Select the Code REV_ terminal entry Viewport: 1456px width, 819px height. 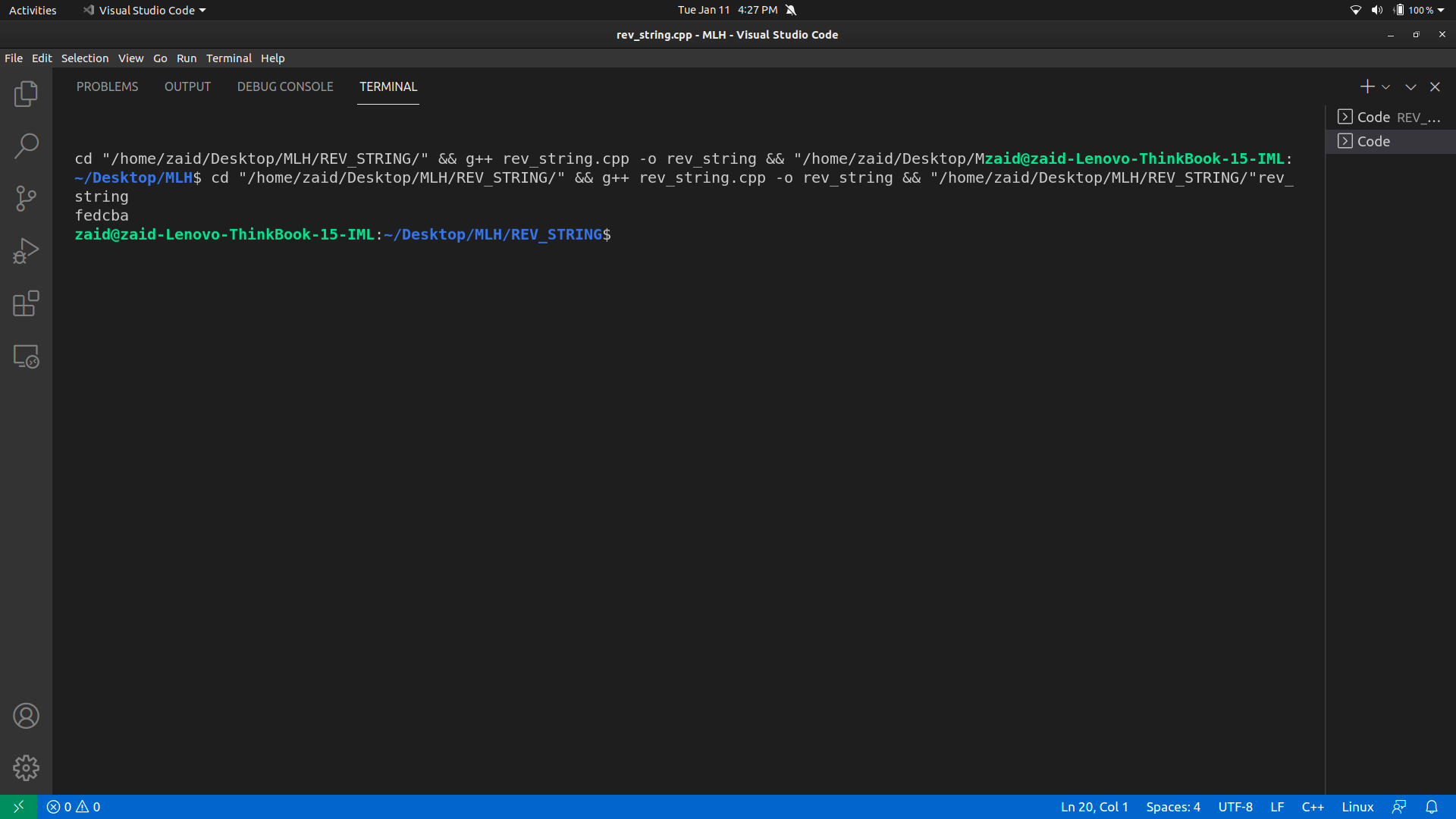point(1389,117)
